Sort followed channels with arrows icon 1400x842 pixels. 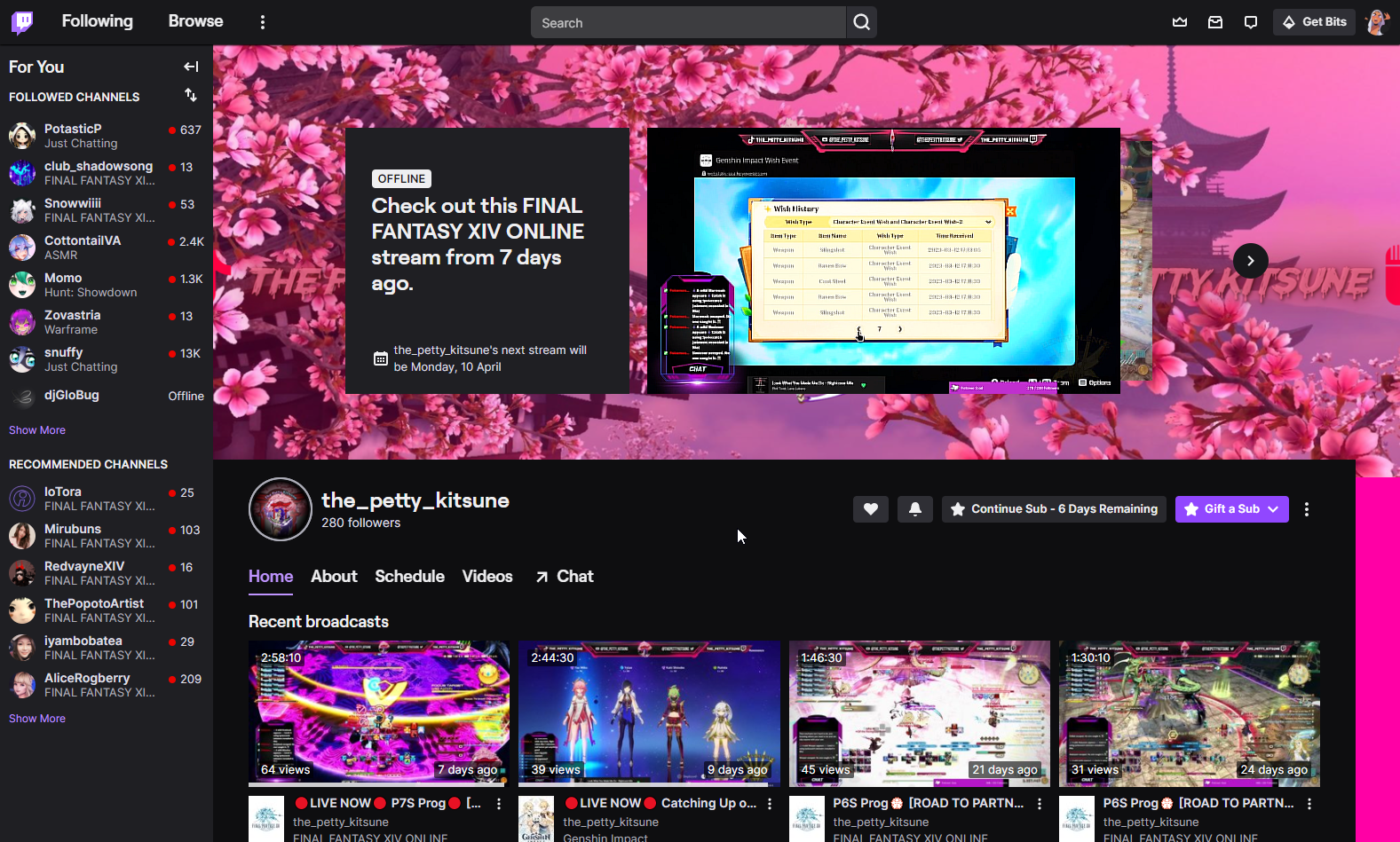coord(191,95)
